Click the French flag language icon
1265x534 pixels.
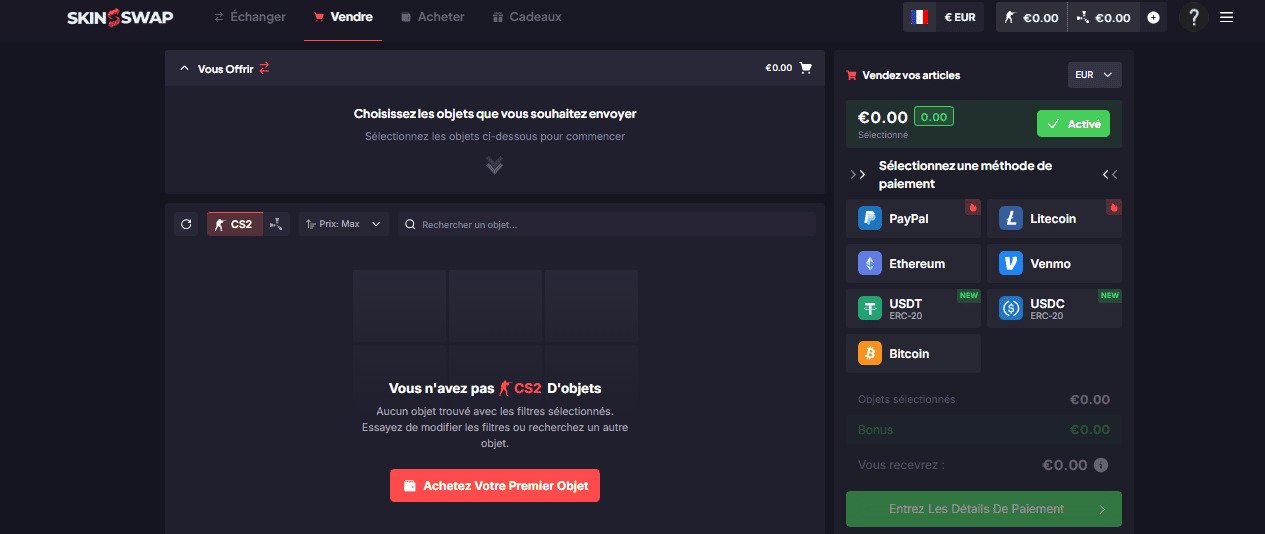click(918, 17)
